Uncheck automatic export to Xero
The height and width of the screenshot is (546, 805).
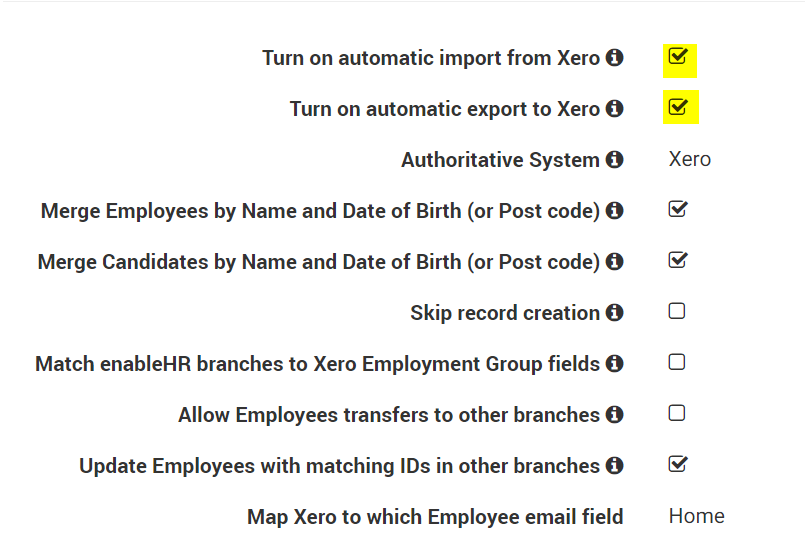click(678, 107)
